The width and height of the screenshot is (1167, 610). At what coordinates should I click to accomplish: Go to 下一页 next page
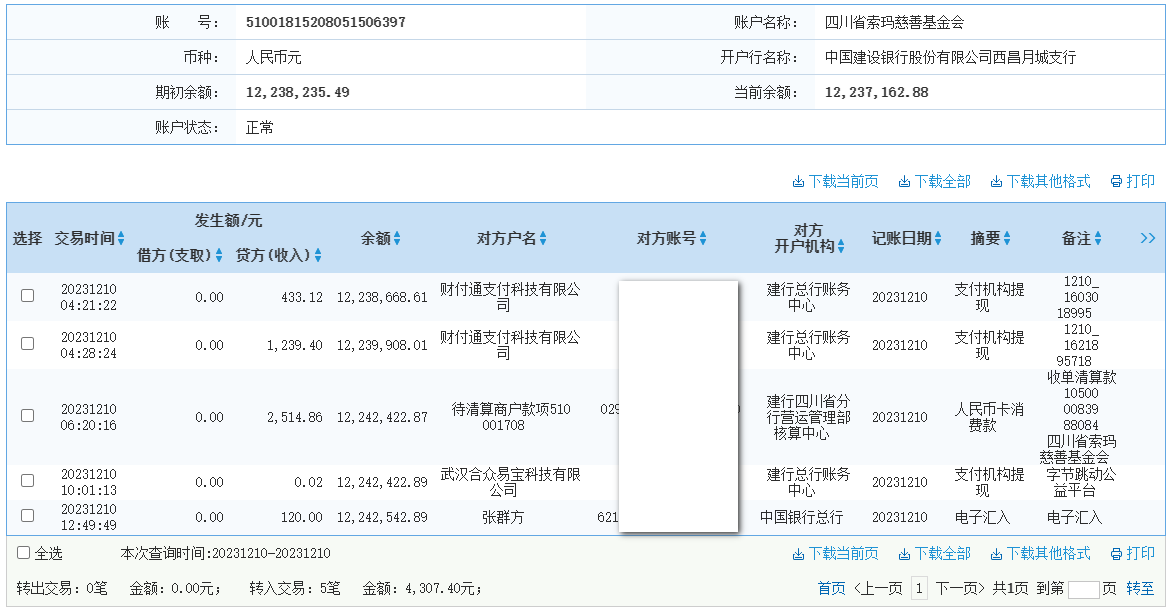pyautogui.click(x=960, y=588)
